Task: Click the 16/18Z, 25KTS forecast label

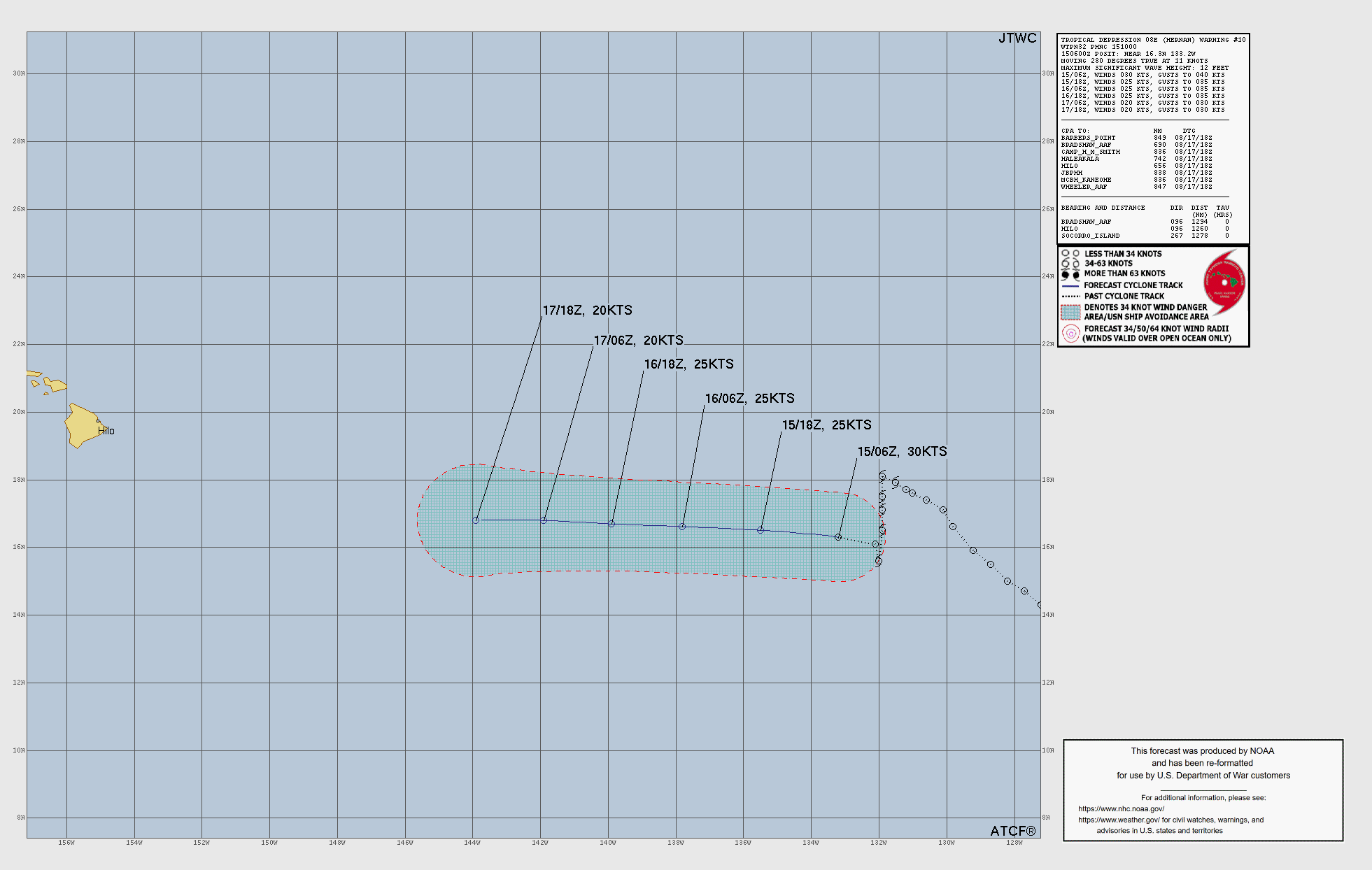Action: 688,364
